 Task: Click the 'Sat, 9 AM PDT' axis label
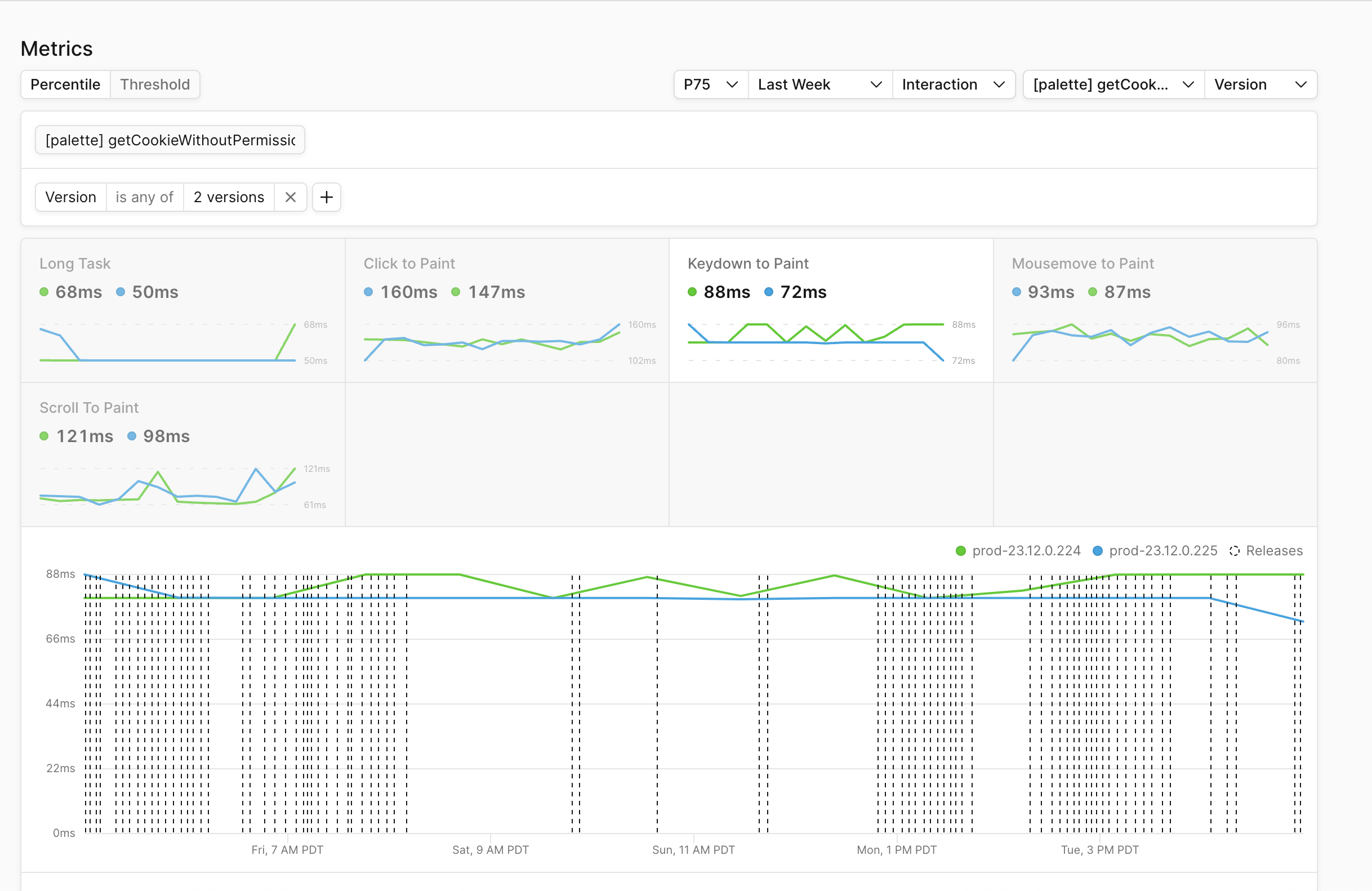click(491, 850)
